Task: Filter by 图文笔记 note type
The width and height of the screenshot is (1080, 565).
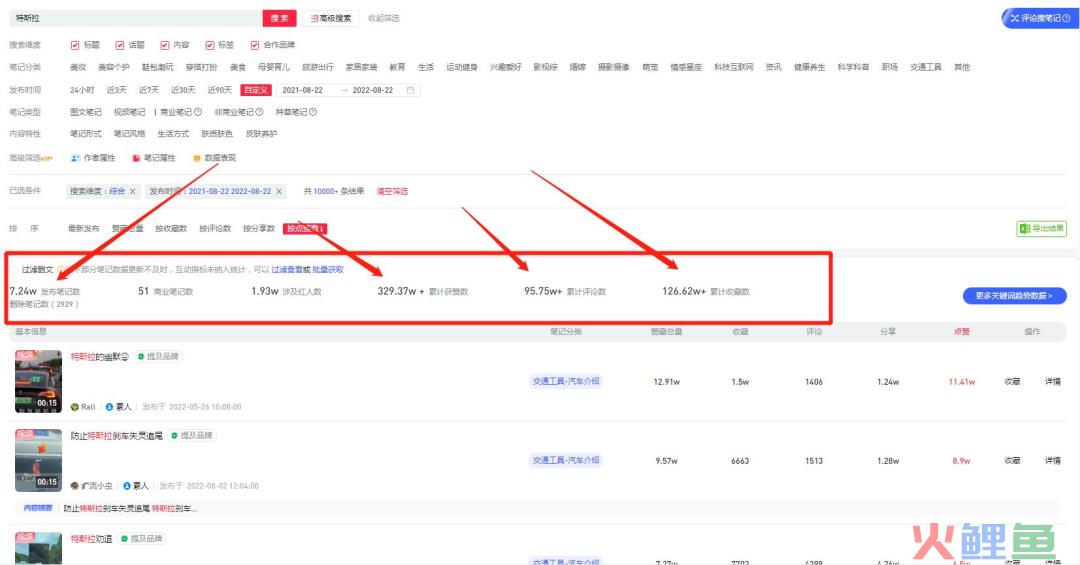Action: (x=85, y=112)
